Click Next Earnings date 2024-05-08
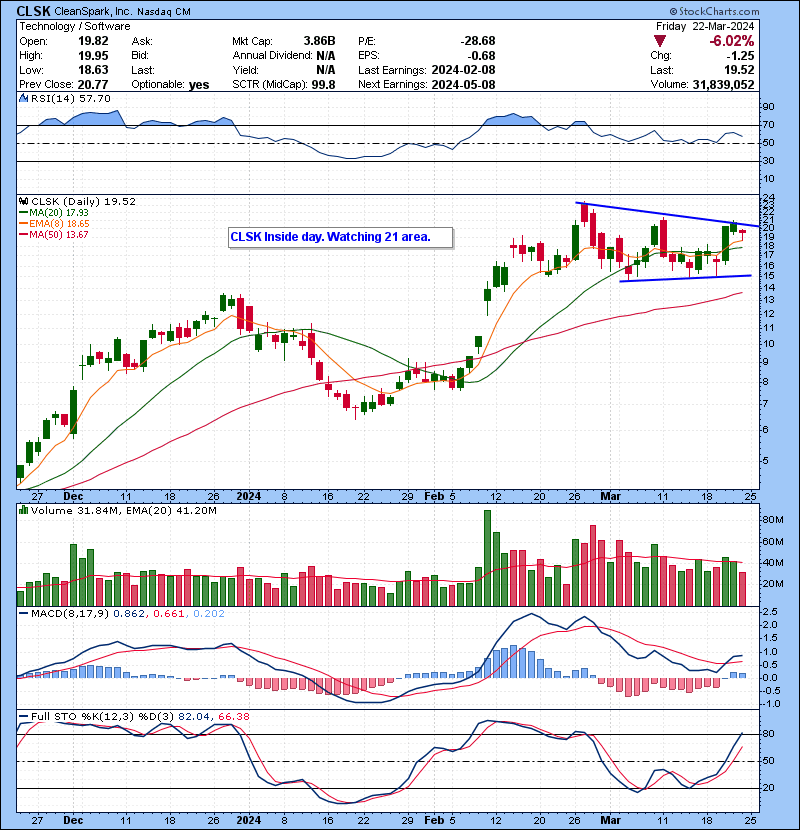800x830 pixels. click(463, 85)
